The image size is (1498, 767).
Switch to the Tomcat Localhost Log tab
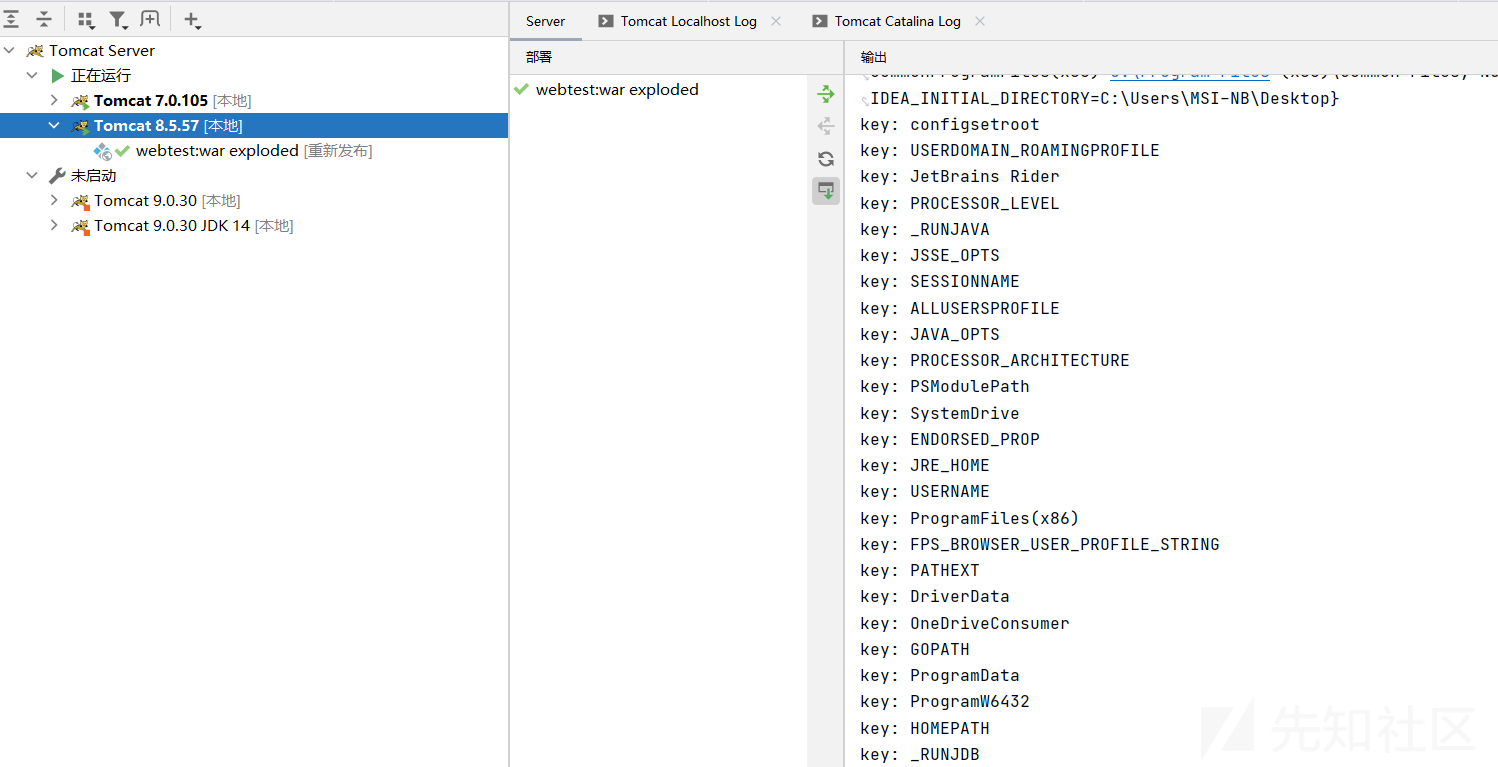pos(688,21)
